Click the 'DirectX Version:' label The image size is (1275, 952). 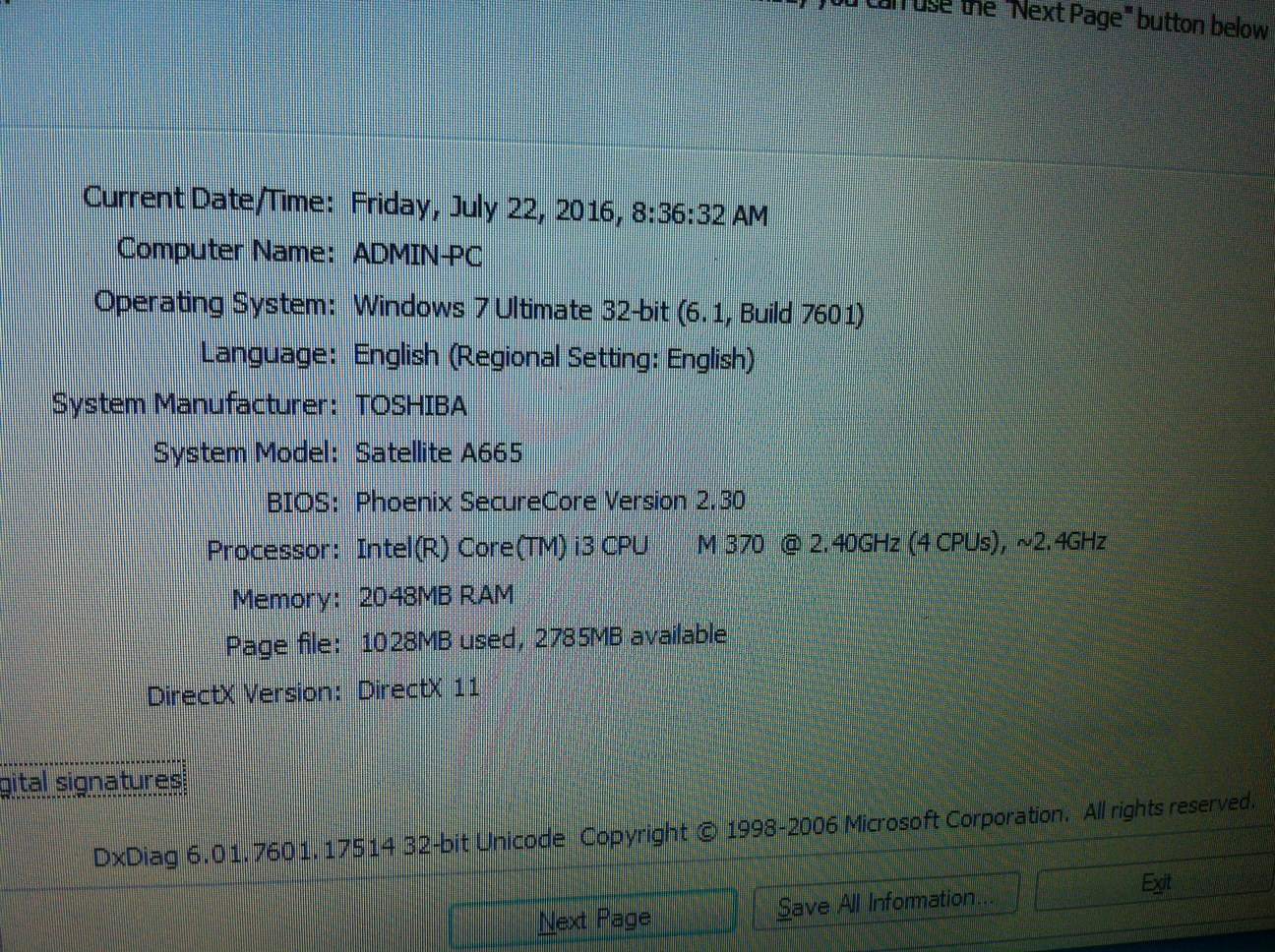244,694
